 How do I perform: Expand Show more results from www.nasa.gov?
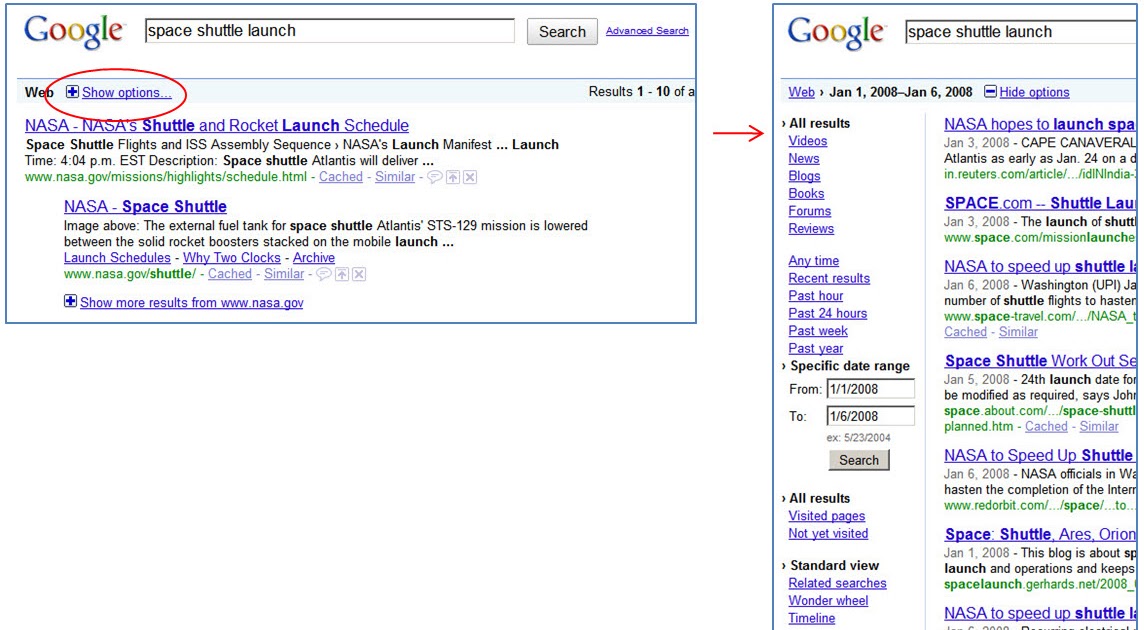tap(191, 302)
